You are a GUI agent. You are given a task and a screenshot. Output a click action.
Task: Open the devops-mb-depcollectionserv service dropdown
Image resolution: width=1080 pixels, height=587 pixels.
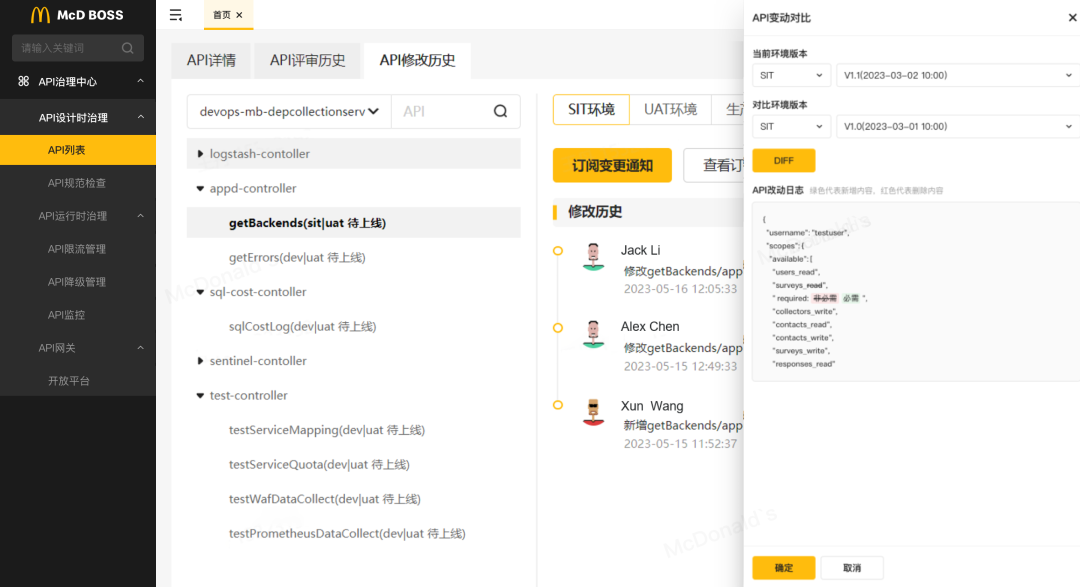pos(289,111)
